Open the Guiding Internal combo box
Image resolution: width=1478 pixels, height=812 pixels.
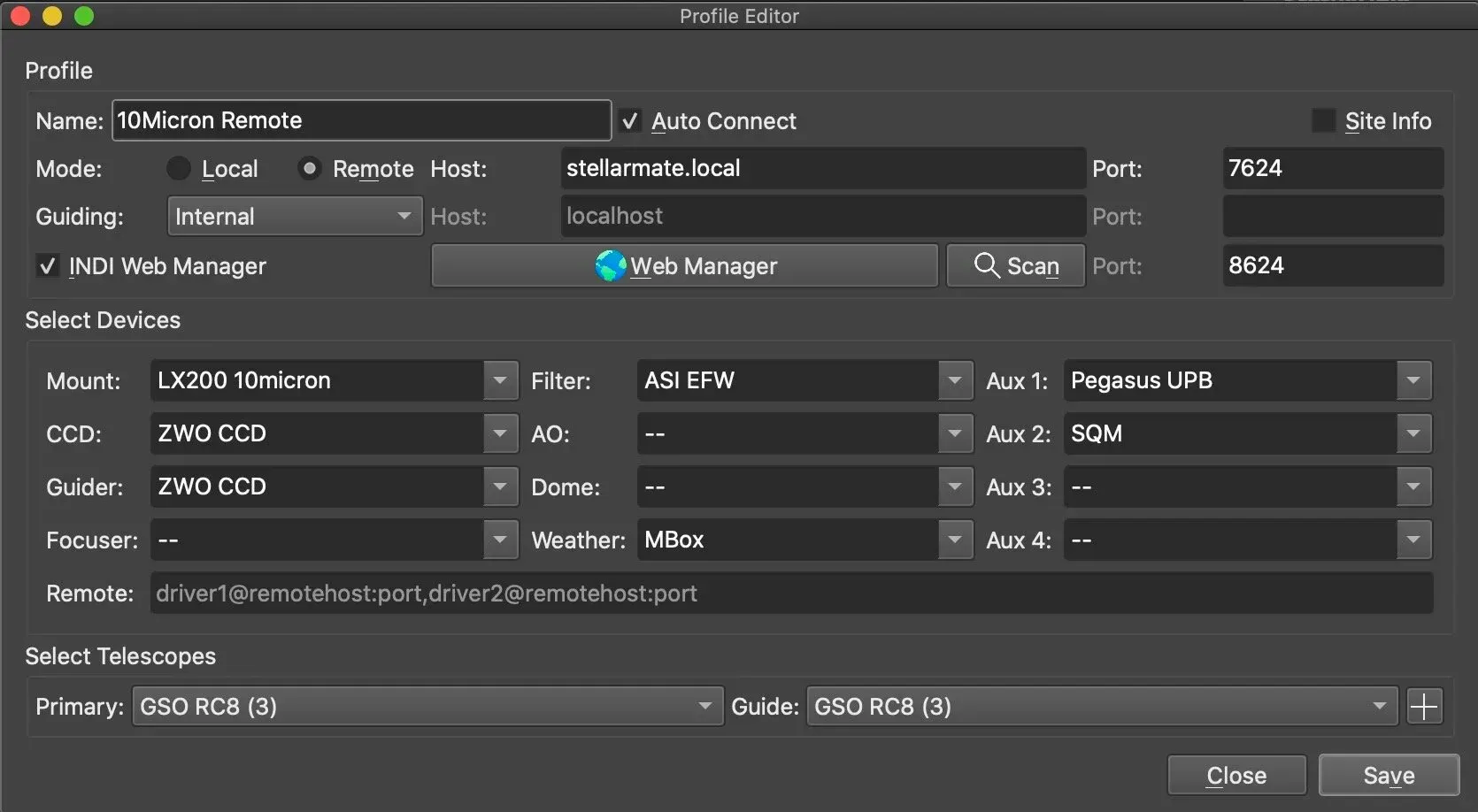click(x=294, y=217)
